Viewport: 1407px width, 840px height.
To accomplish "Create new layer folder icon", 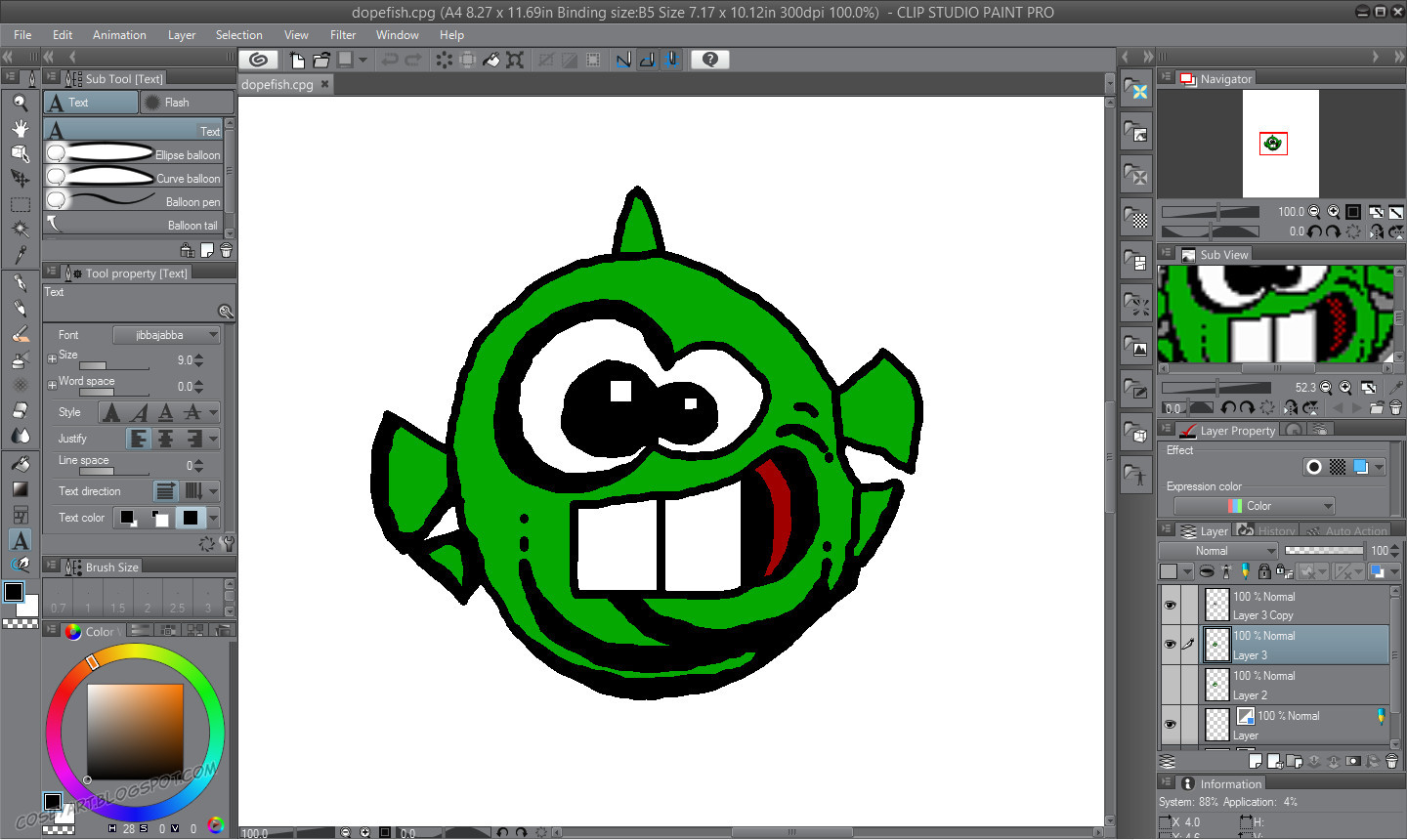I will pyautogui.click(x=1294, y=761).
